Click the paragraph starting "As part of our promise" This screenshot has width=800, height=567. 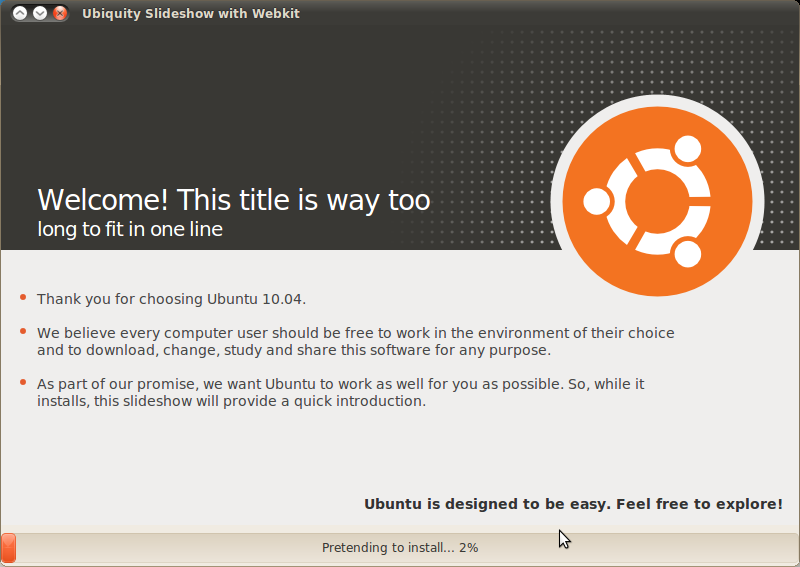[x=340, y=392]
